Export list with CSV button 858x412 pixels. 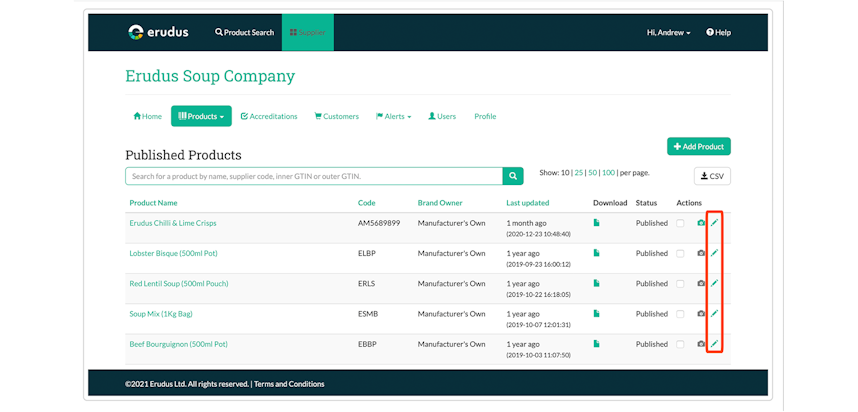click(x=712, y=176)
